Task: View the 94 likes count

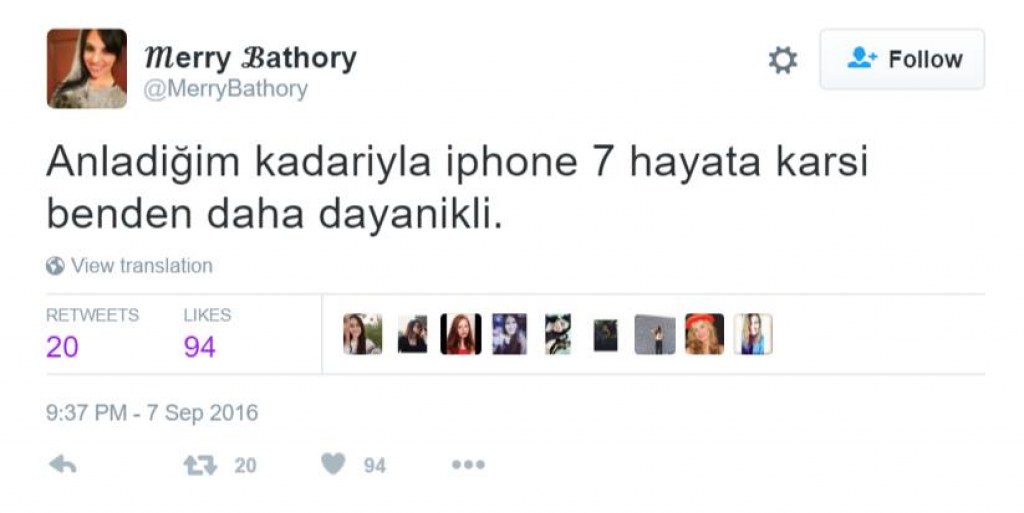Action: [x=199, y=346]
